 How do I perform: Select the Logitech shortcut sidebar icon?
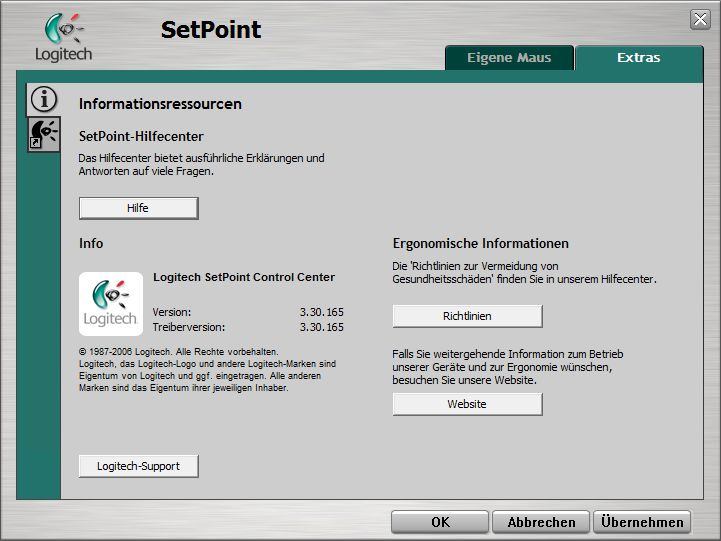point(44,134)
